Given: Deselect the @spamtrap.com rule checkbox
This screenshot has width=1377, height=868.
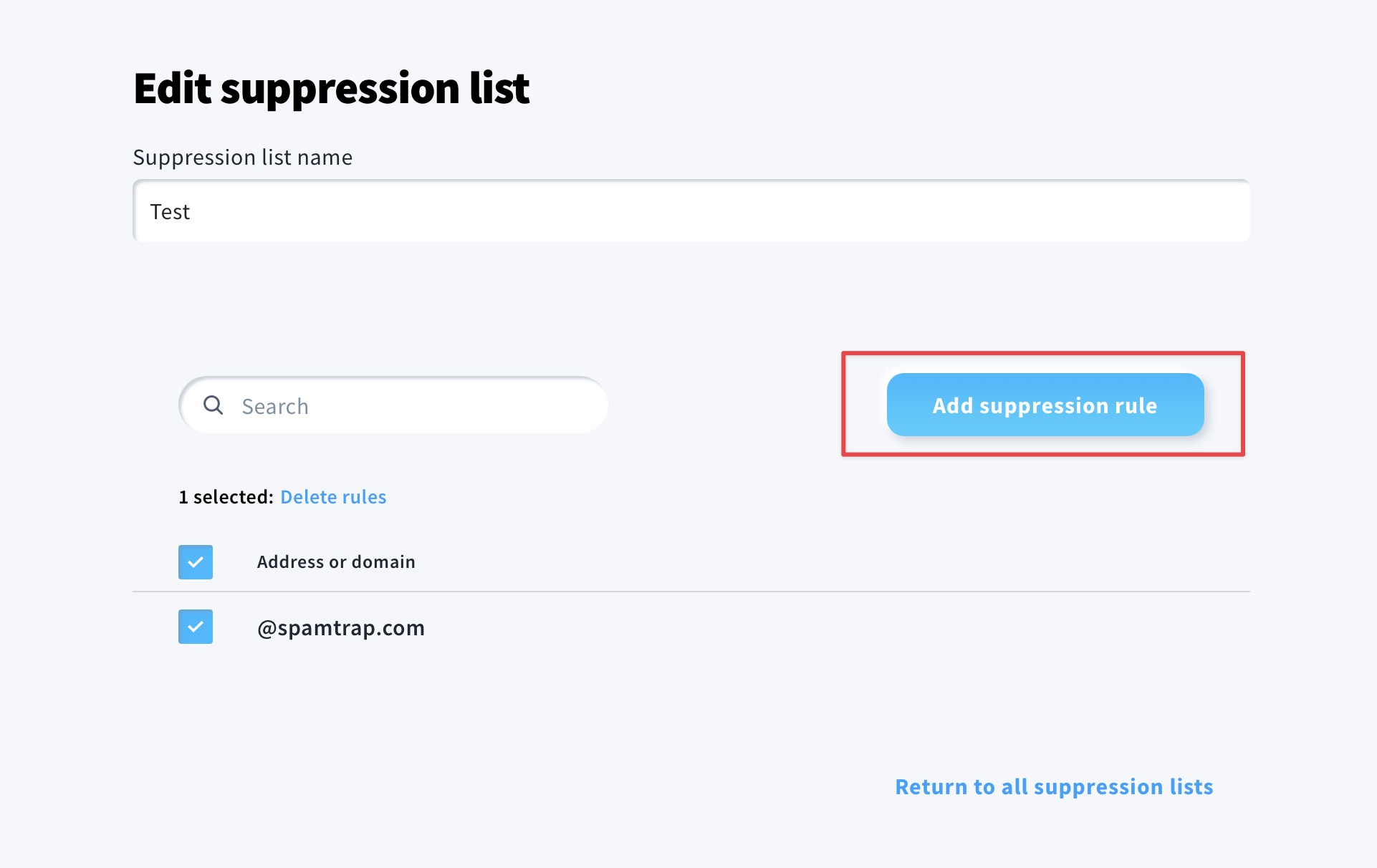Looking at the screenshot, I should (196, 627).
